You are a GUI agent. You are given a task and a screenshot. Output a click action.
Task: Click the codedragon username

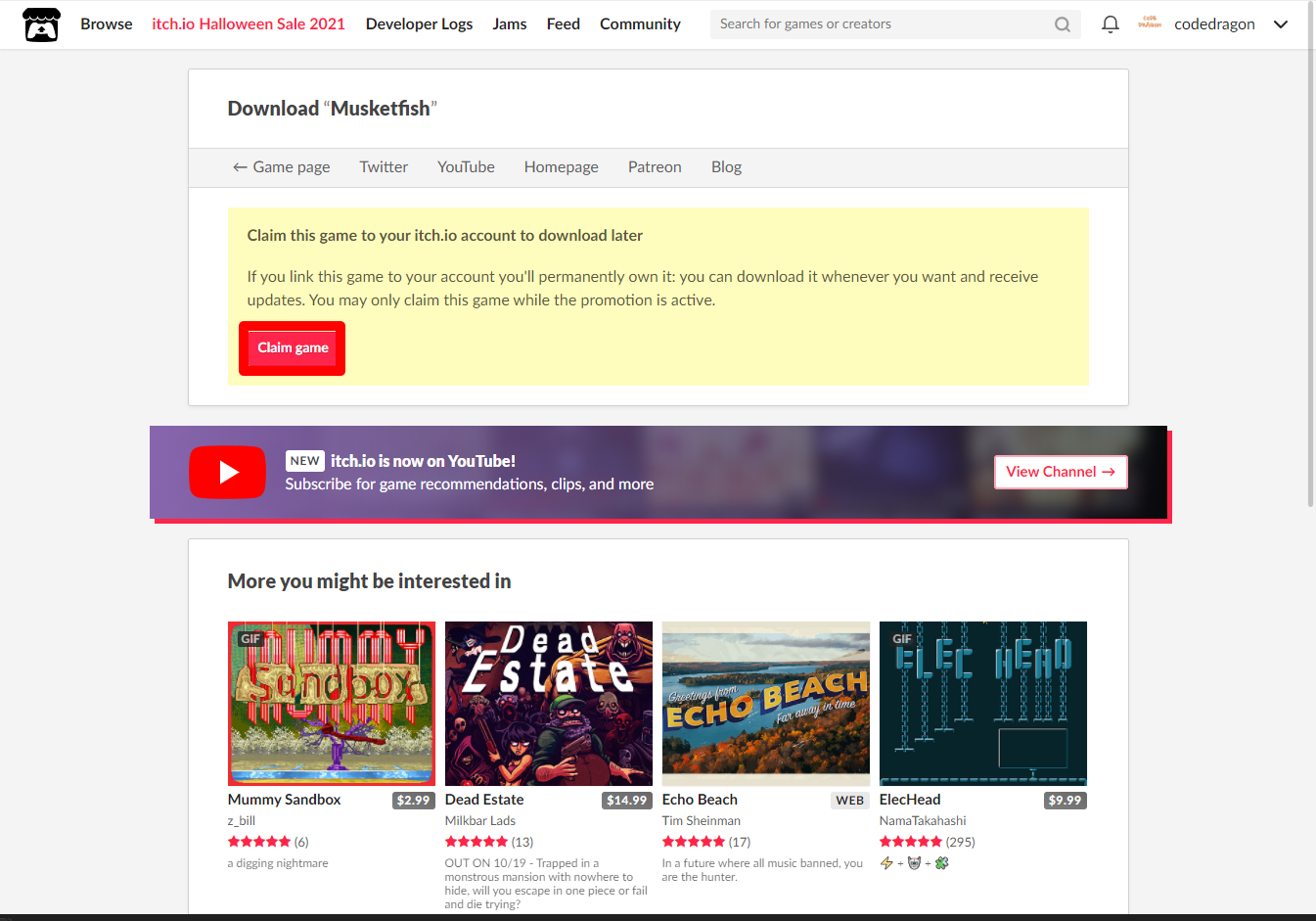tap(1214, 24)
